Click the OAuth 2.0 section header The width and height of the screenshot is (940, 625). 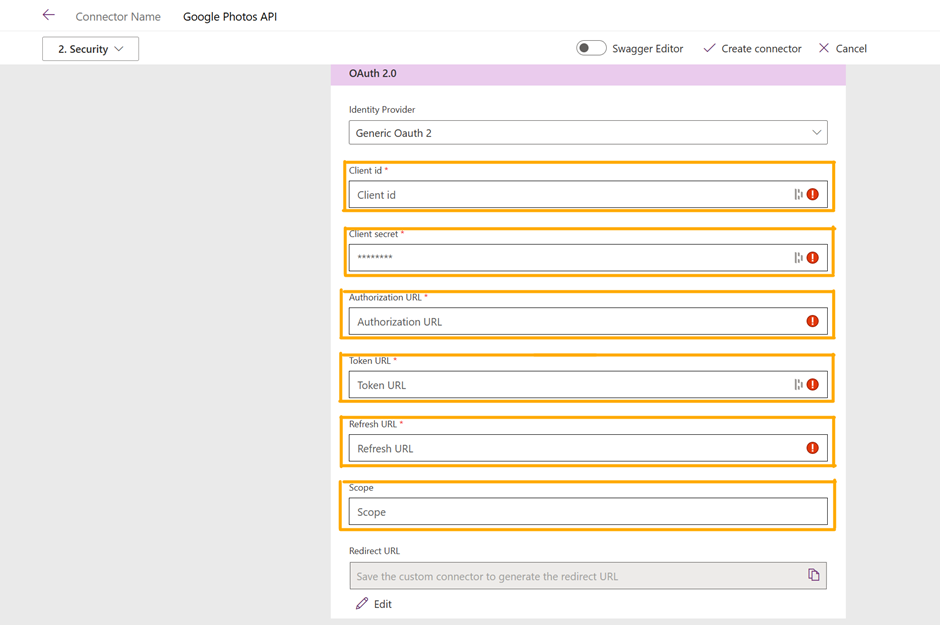coord(588,74)
